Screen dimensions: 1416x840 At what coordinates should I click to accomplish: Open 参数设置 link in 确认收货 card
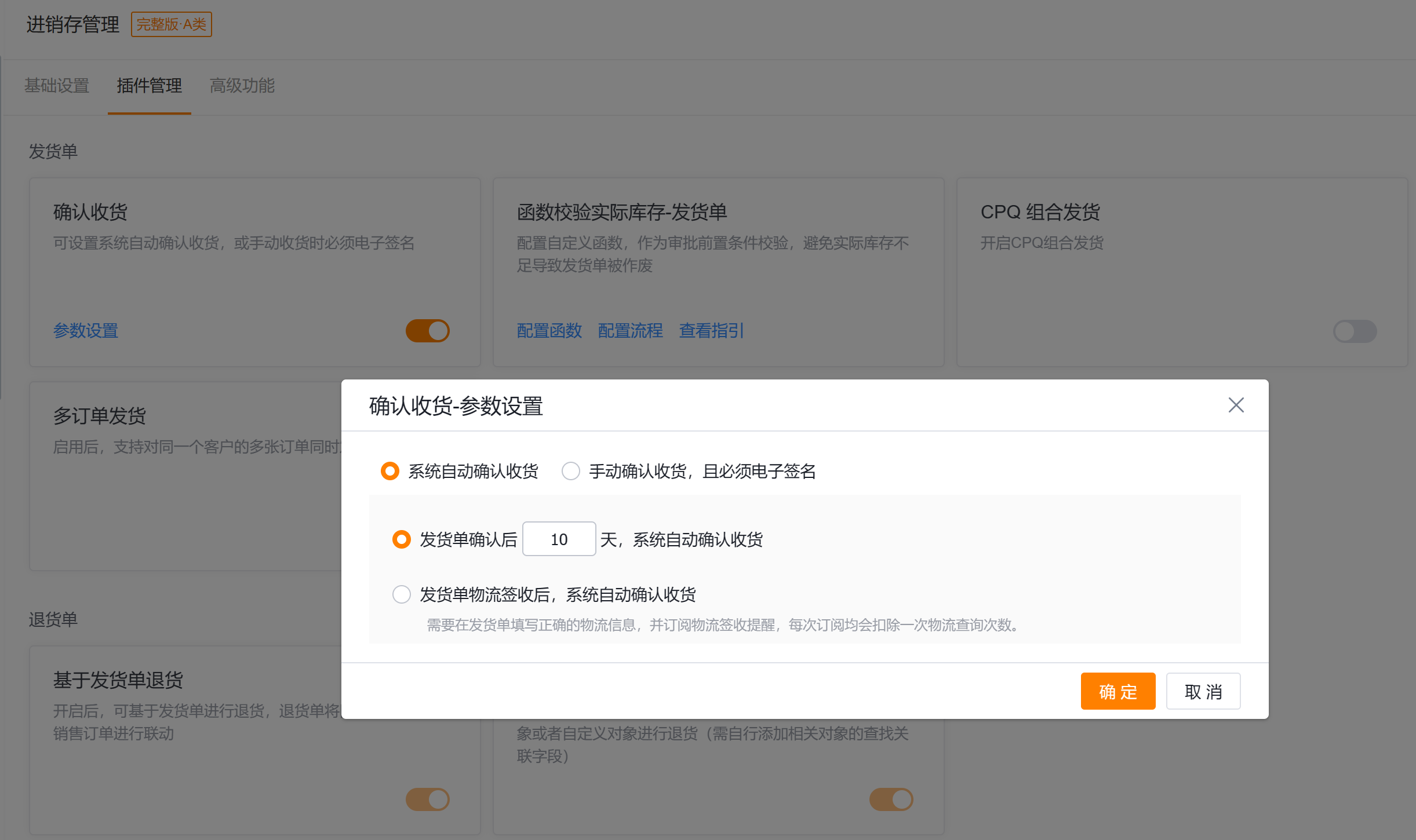[86, 331]
